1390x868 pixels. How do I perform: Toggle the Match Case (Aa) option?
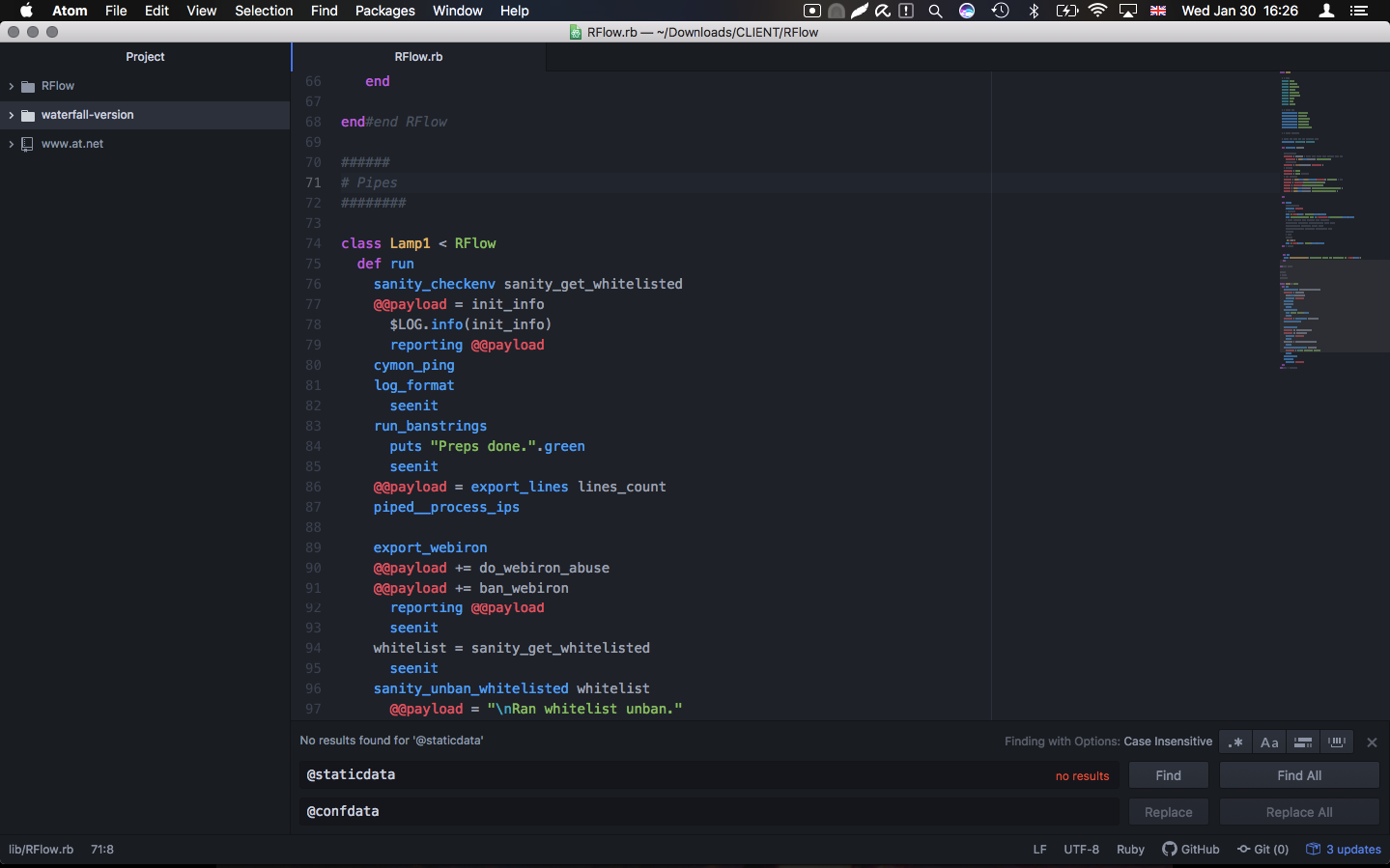1269,742
